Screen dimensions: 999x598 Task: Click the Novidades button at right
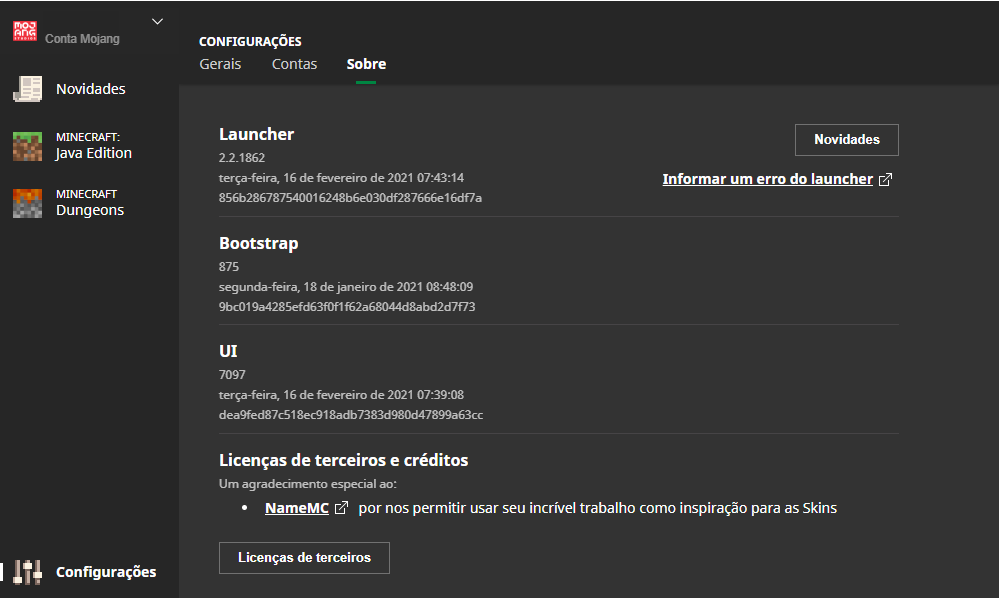[x=847, y=139]
